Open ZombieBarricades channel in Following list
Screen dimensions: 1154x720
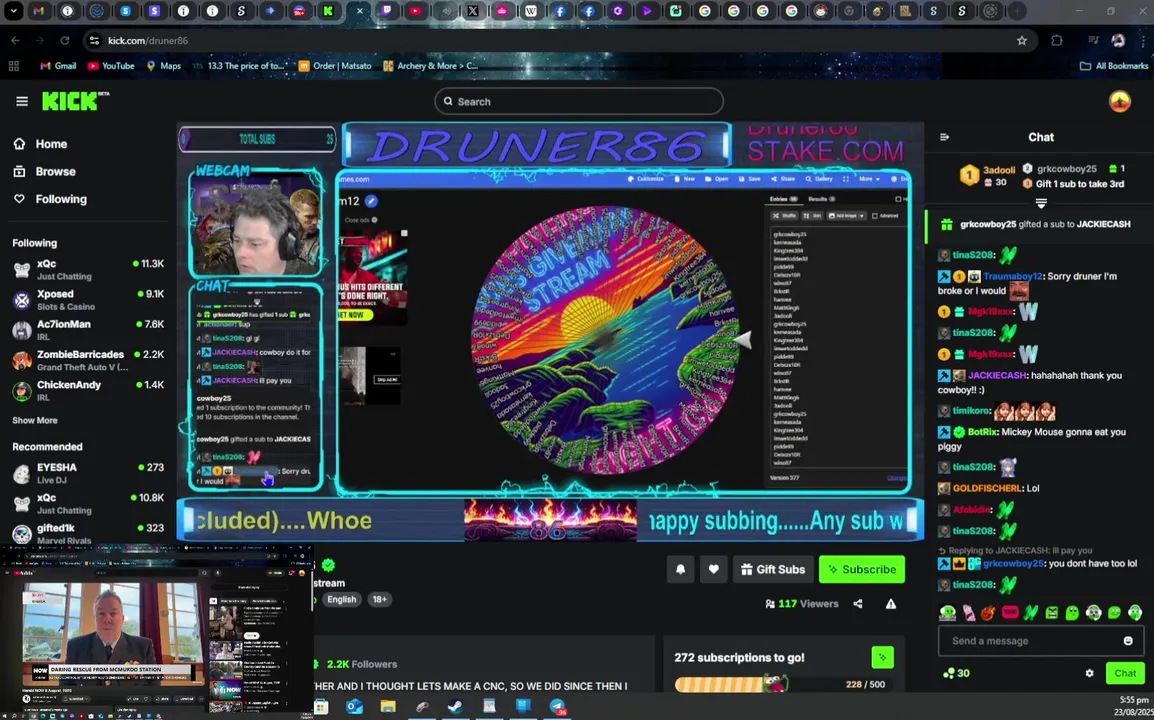tap(88, 360)
